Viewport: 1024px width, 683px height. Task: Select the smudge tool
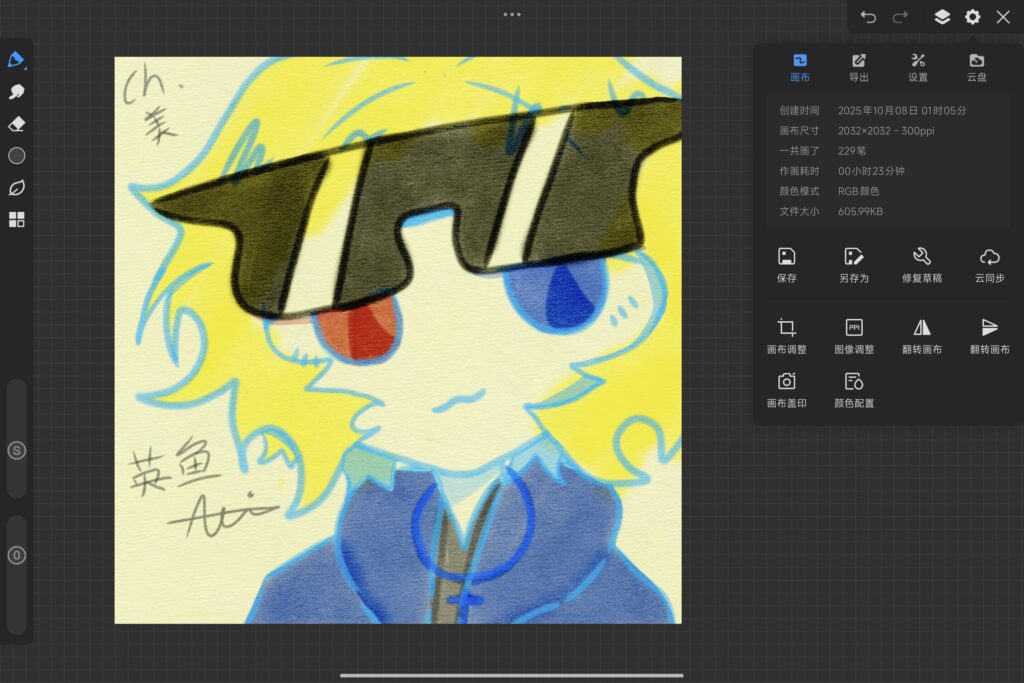click(x=16, y=92)
